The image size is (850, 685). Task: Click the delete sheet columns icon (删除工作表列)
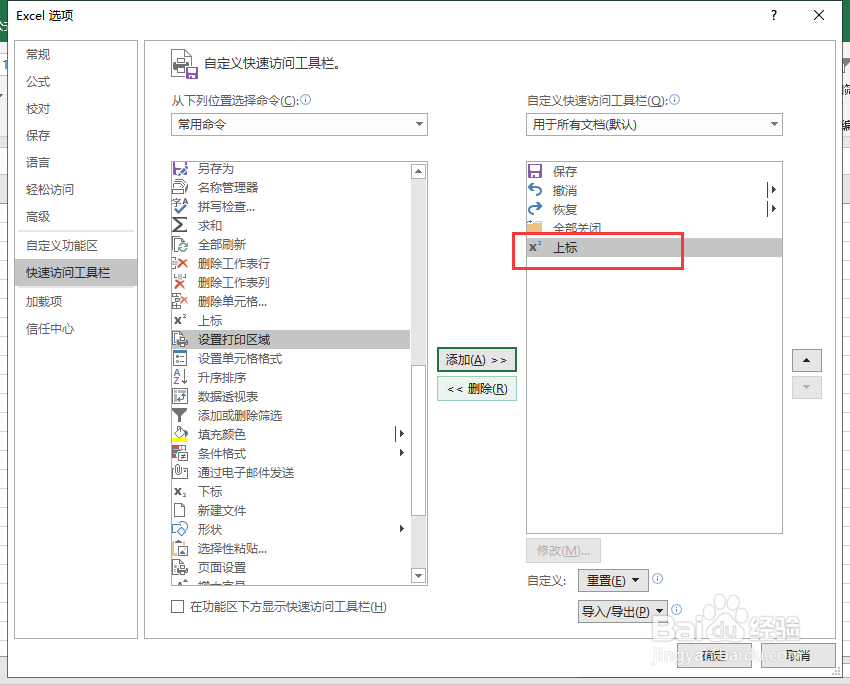point(180,282)
